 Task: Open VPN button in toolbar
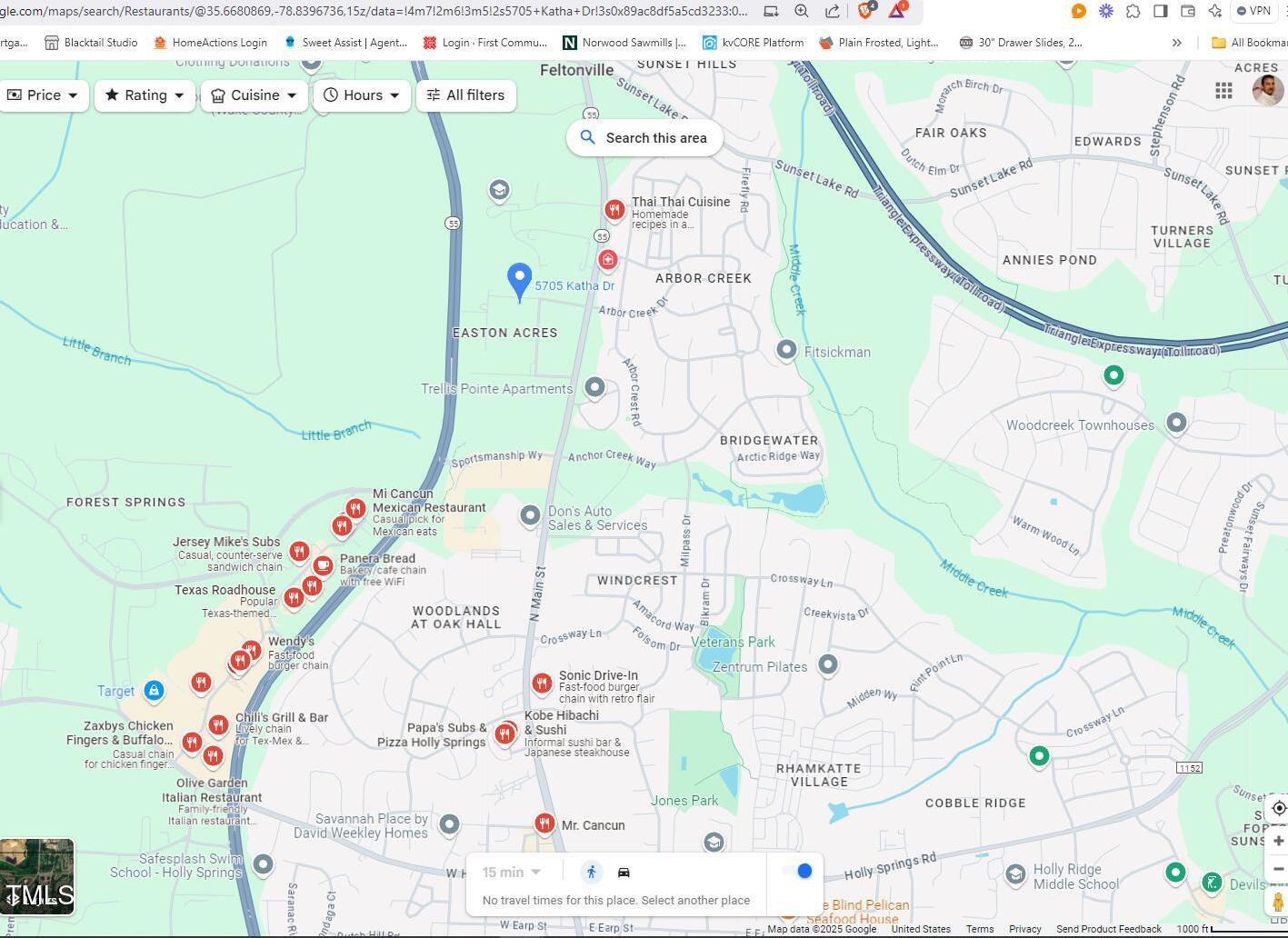1253,11
